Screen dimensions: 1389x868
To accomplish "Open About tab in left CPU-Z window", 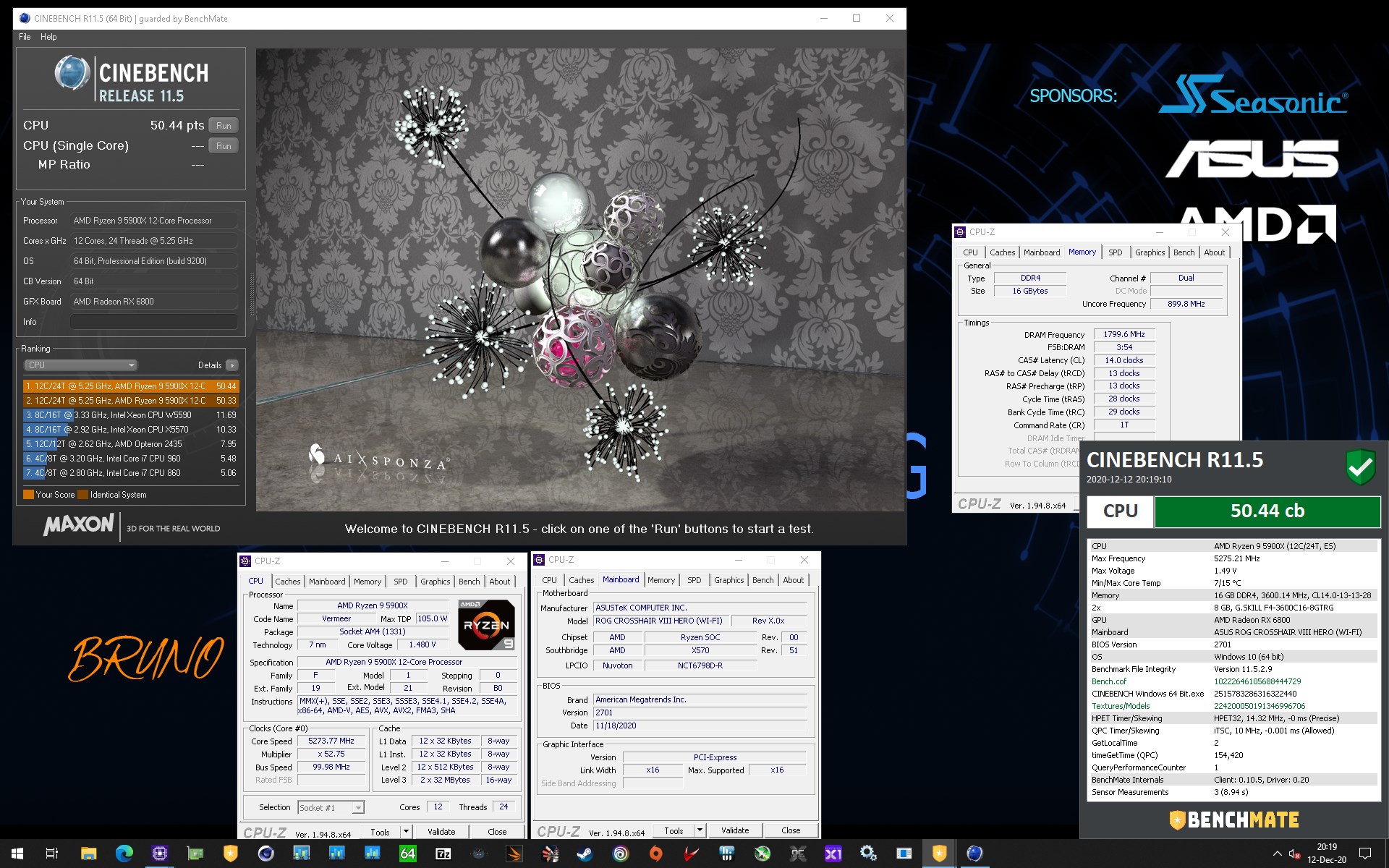I will click(x=499, y=582).
